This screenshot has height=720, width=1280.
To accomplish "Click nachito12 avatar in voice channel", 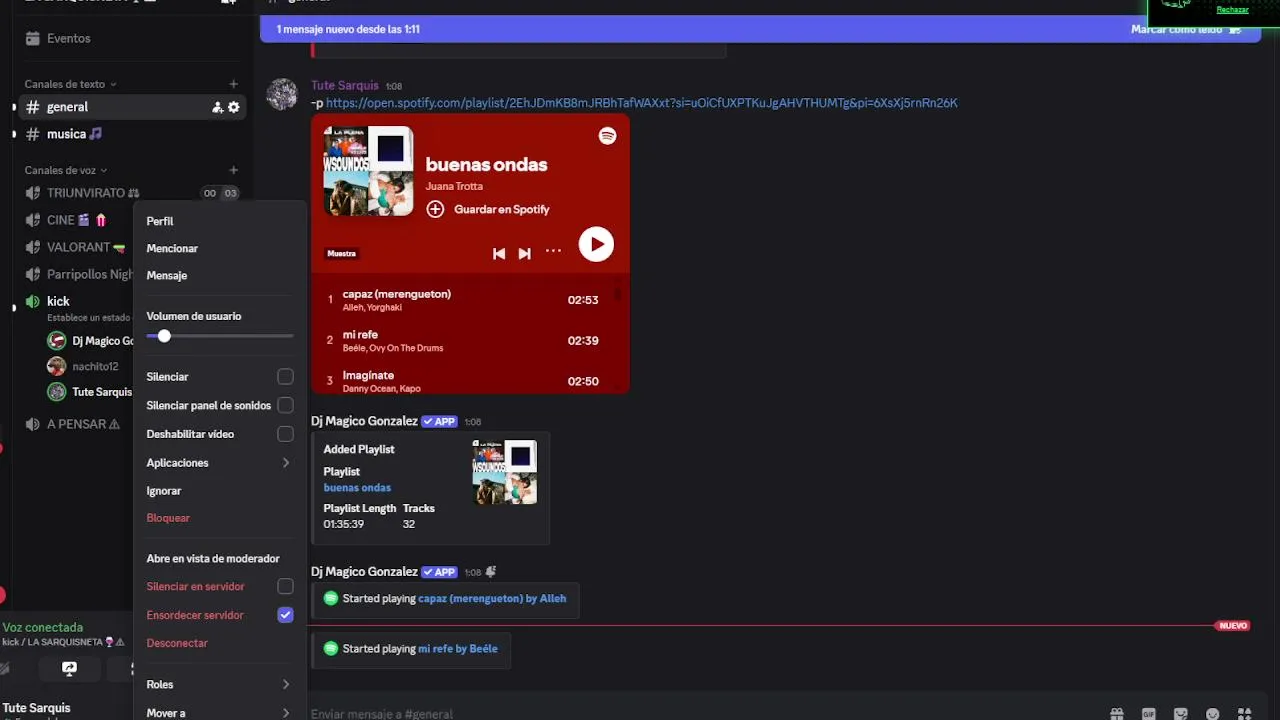I will tap(57, 366).
